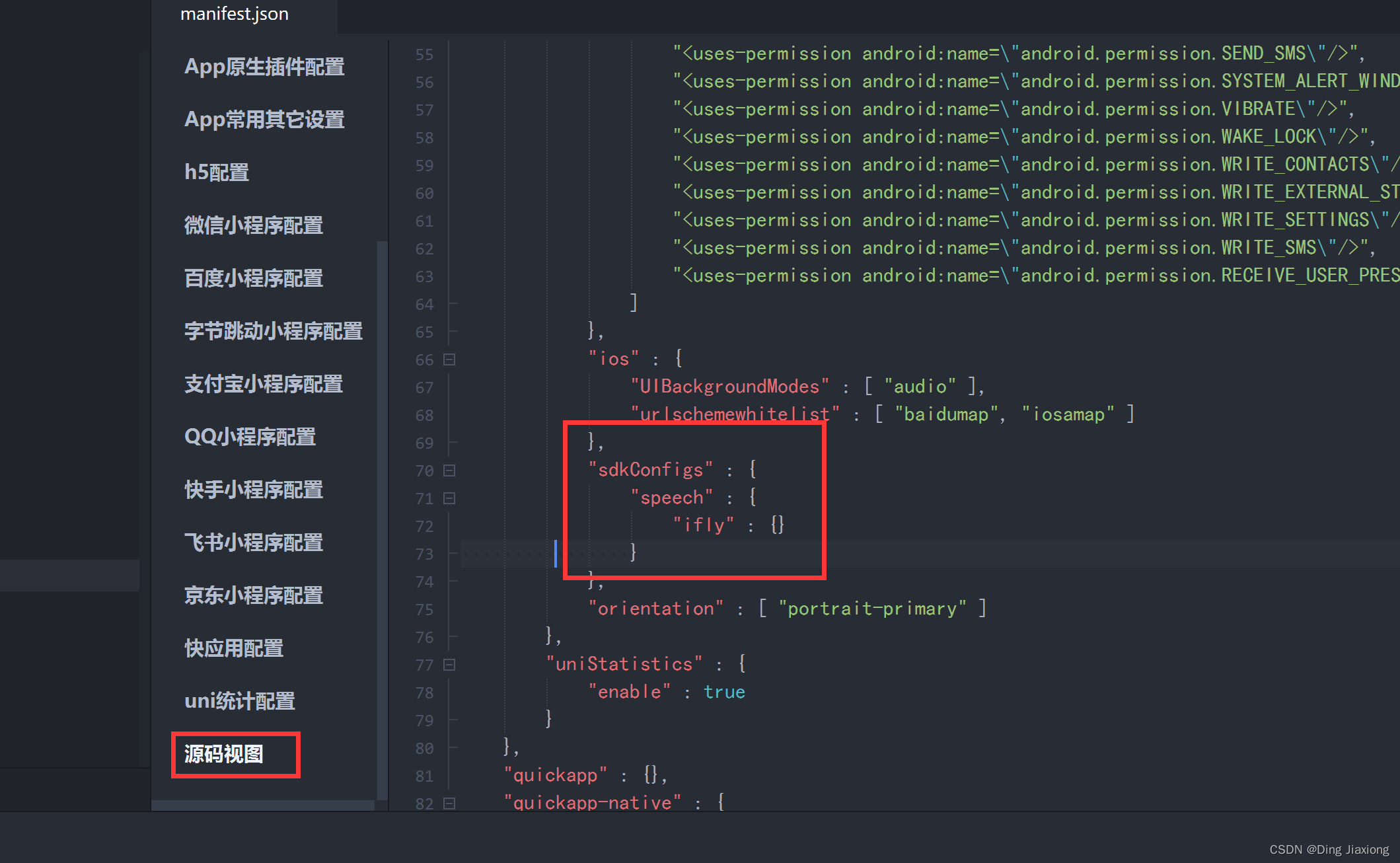The height and width of the screenshot is (863, 1400).
Task: Open 快手小程序配置 section
Action: [254, 490]
